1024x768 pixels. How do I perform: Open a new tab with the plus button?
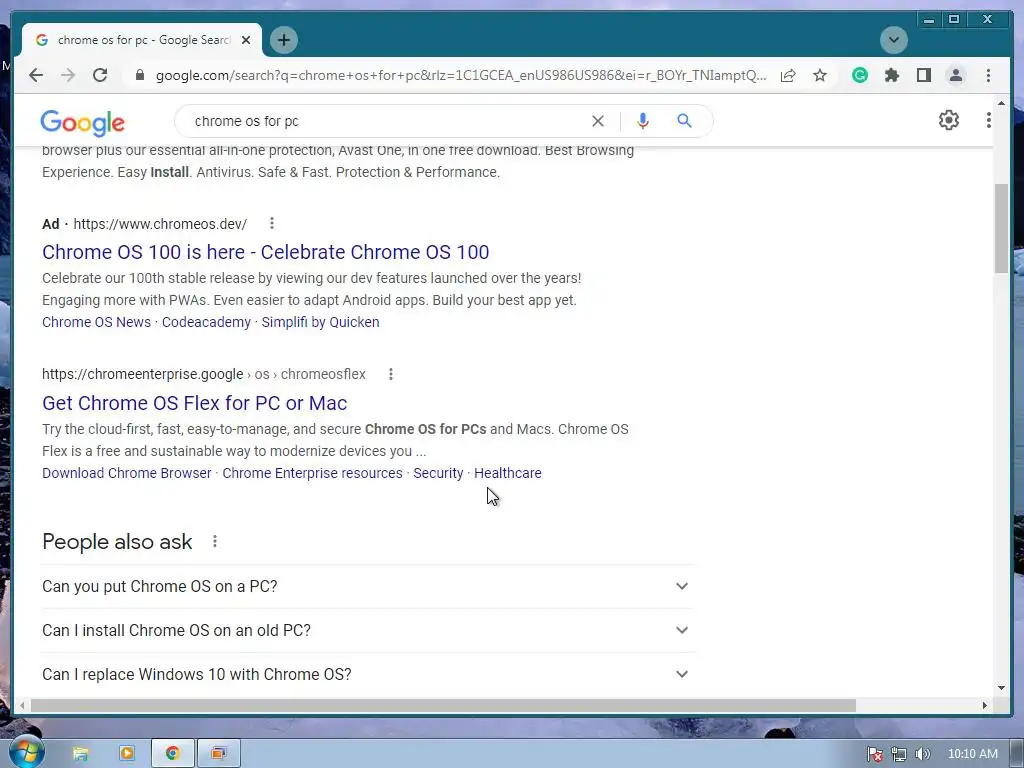tap(283, 40)
